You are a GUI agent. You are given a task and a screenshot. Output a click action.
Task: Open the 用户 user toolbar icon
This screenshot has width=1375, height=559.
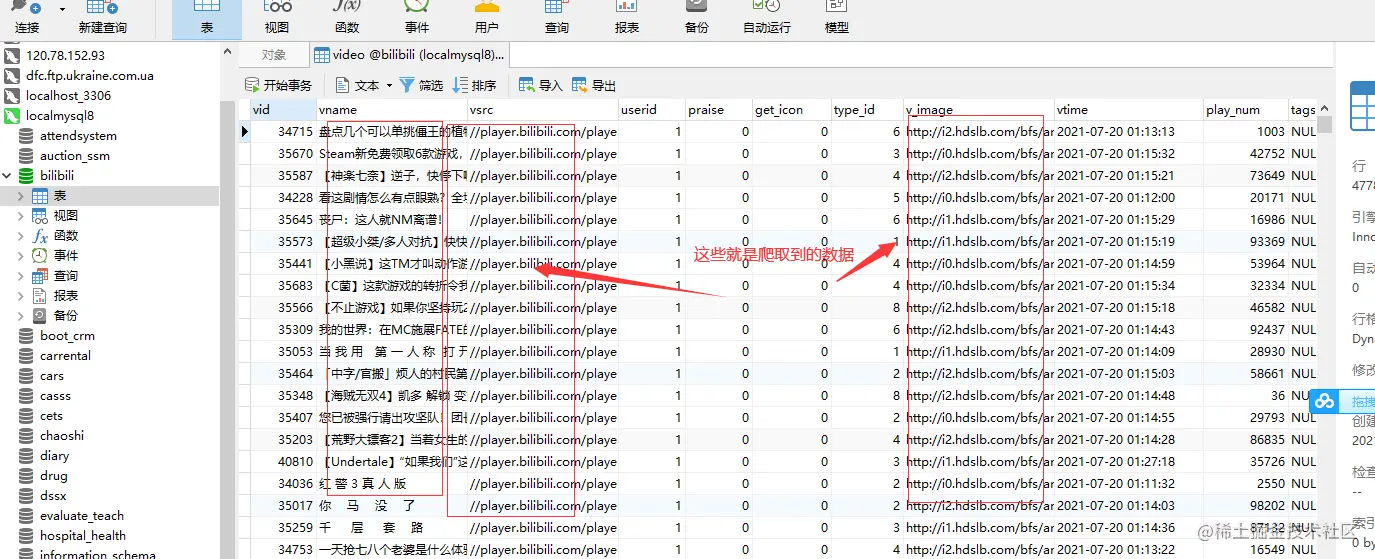487,18
